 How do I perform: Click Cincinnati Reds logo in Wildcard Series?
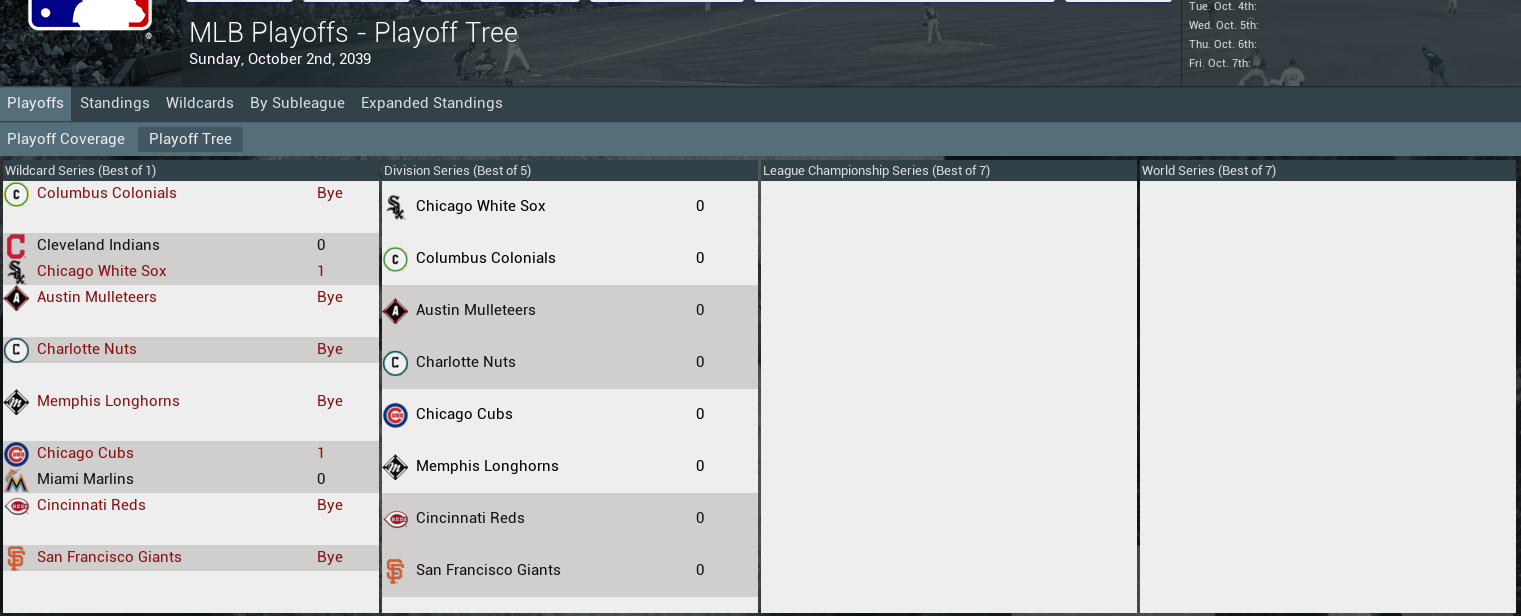click(16, 506)
